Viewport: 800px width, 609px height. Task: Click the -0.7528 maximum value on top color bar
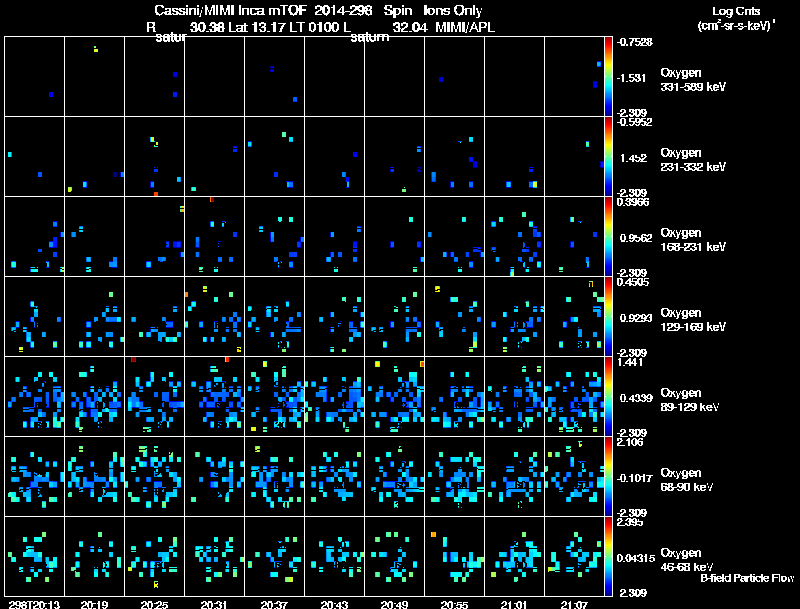click(x=635, y=42)
